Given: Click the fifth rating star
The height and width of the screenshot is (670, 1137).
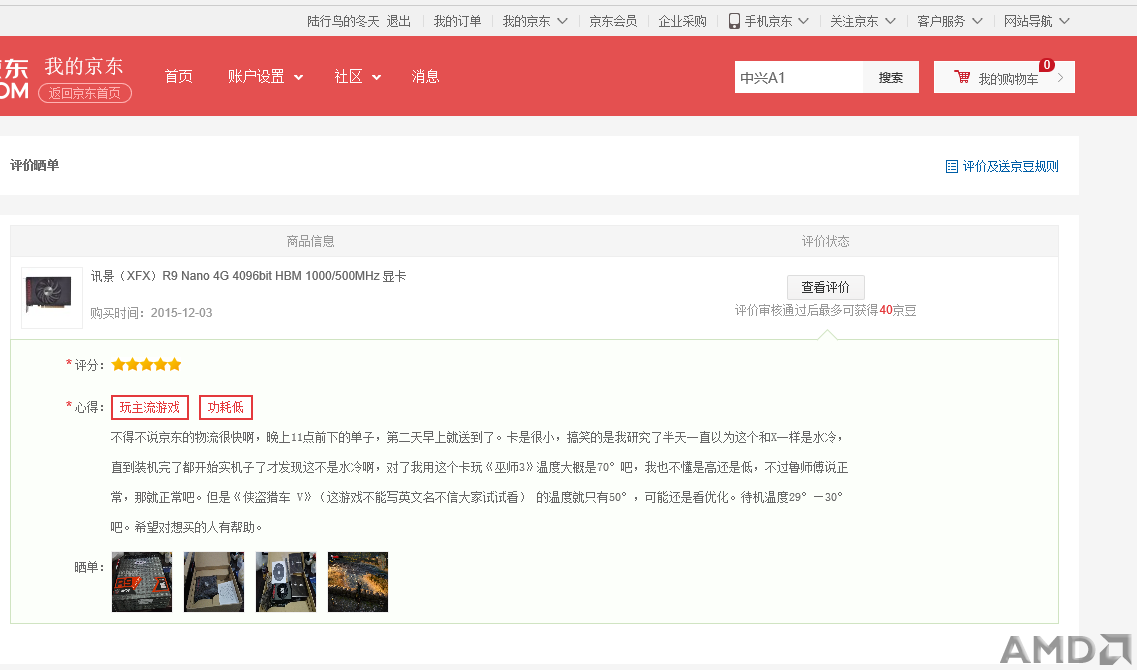Looking at the screenshot, I should 174,365.
